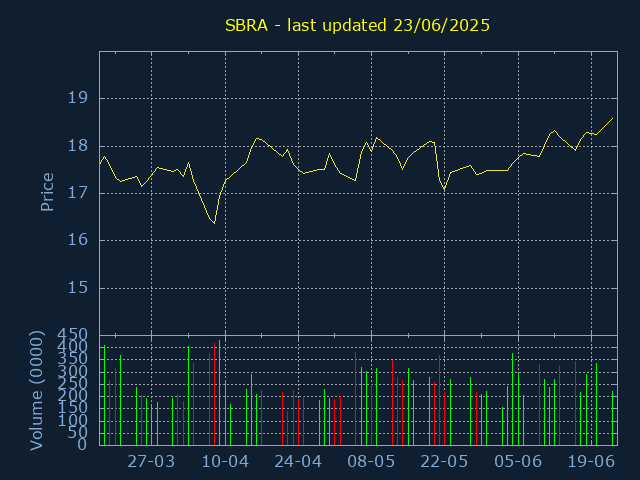Viewport: 640px width, 480px height.
Task: Click price axis value 18
Action: coord(78,146)
